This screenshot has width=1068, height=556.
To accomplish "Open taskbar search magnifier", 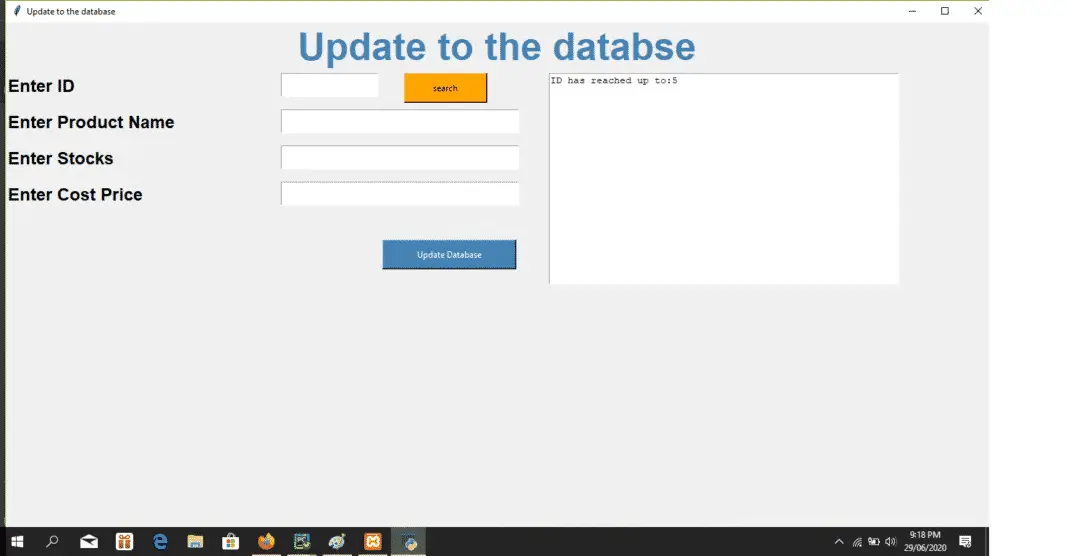I will [52, 542].
